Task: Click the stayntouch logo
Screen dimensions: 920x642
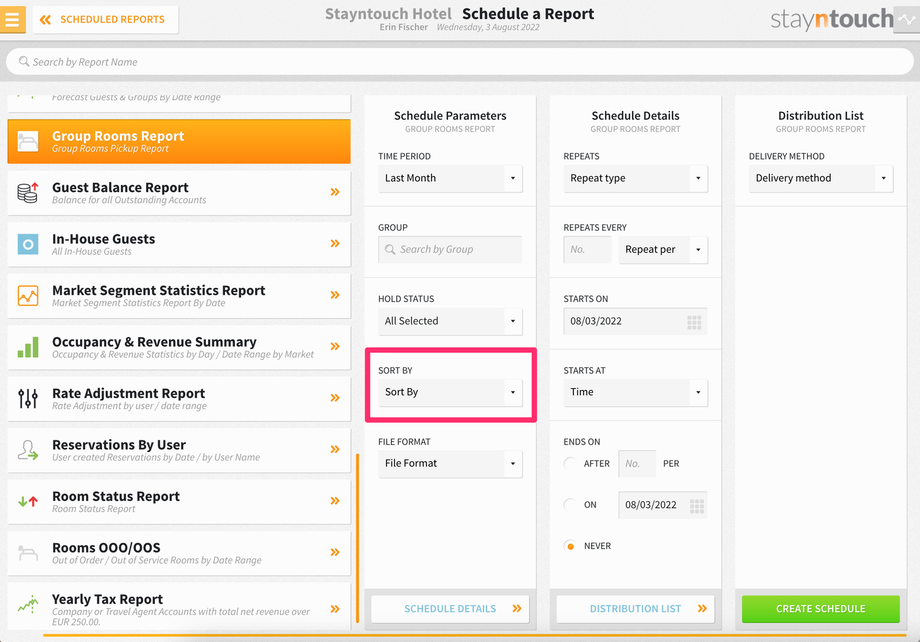Action: (832, 19)
